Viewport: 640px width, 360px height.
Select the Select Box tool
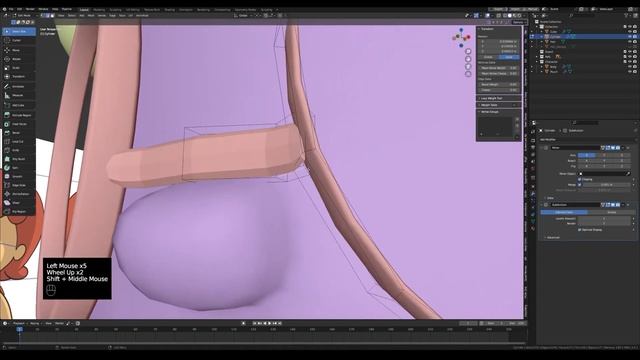point(19,31)
